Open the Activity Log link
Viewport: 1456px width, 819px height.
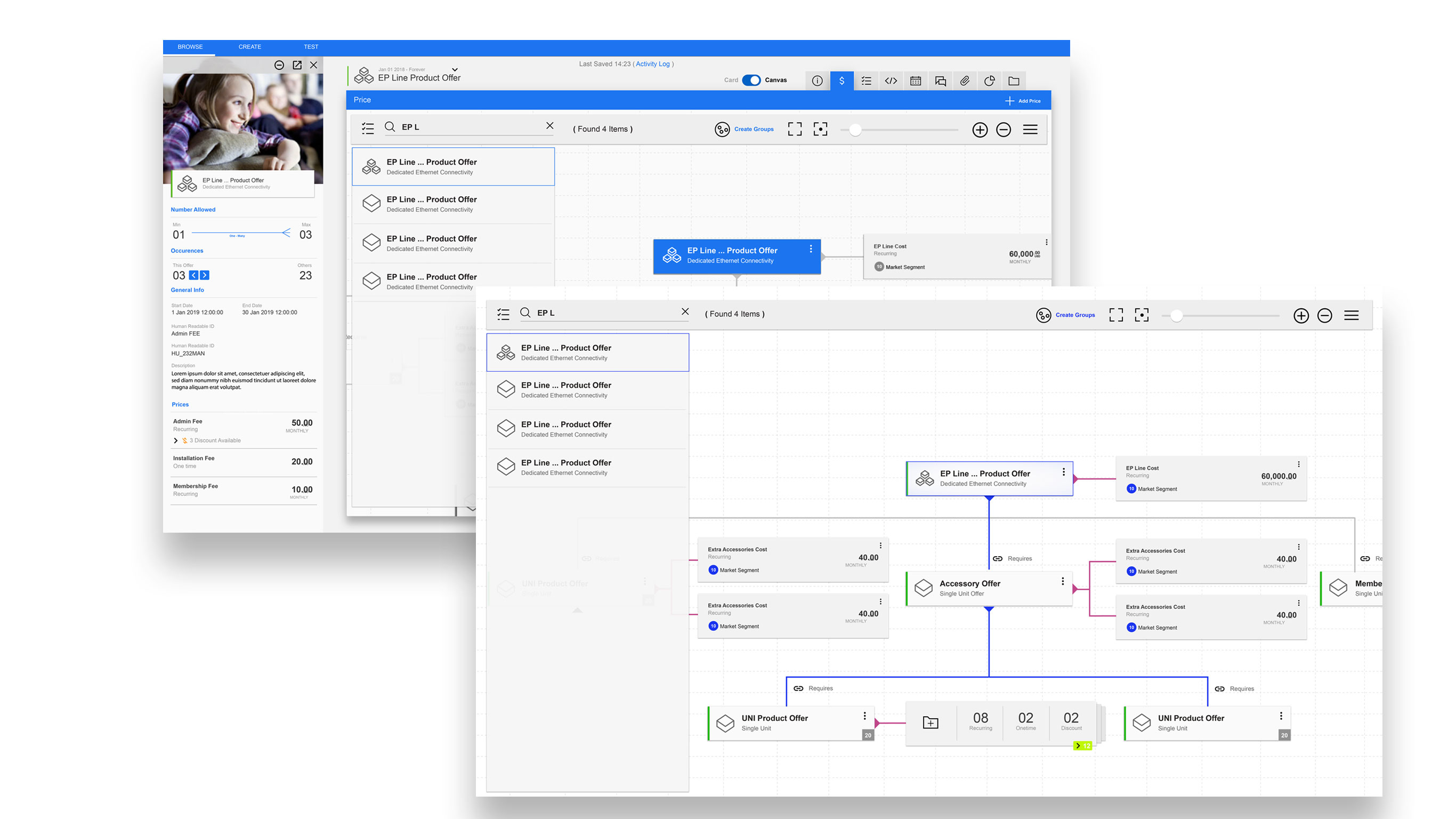(652, 64)
